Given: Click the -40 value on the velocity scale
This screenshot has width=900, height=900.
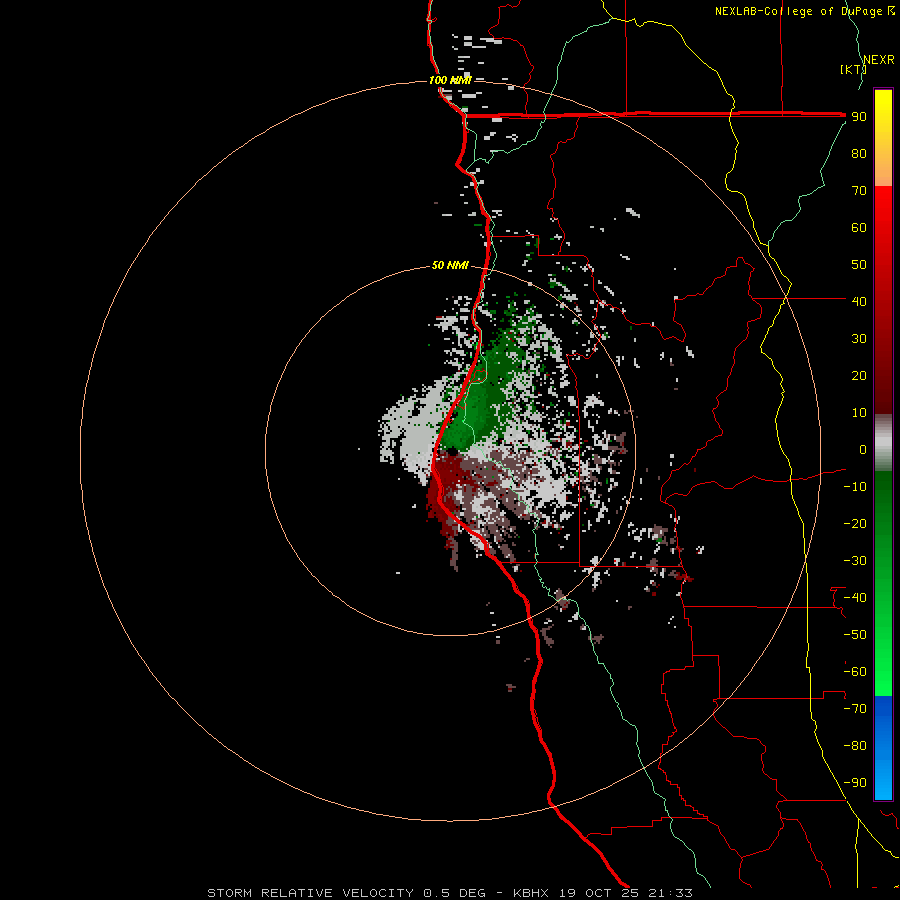Looking at the screenshot, I should (855, 598).
